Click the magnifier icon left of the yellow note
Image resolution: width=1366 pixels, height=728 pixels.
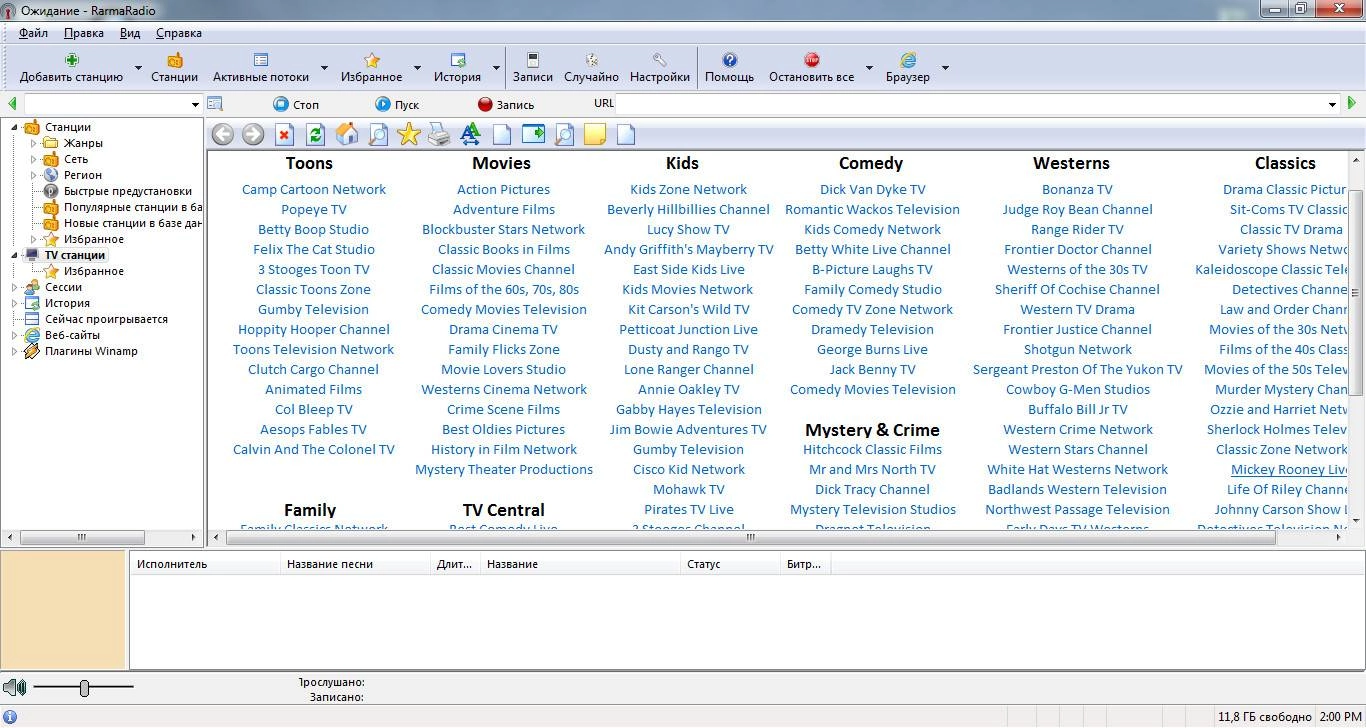[564, 134]
